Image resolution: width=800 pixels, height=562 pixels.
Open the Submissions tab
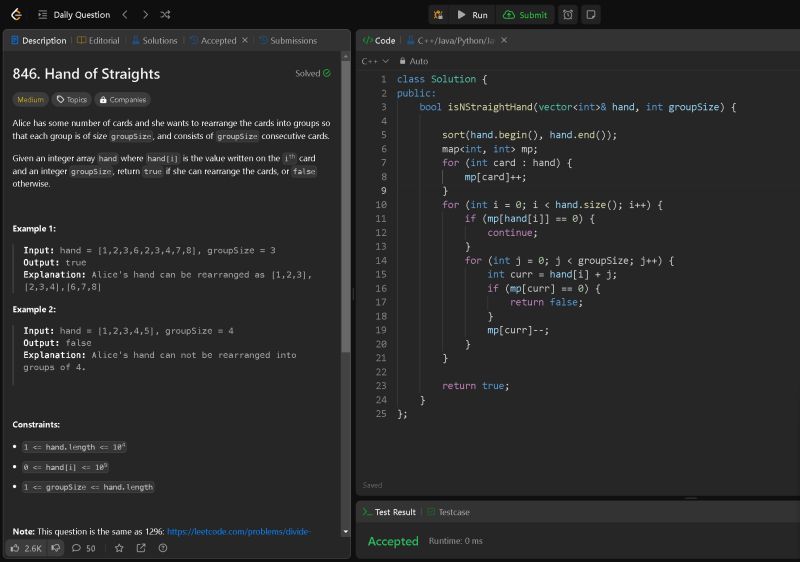[288, 41]
